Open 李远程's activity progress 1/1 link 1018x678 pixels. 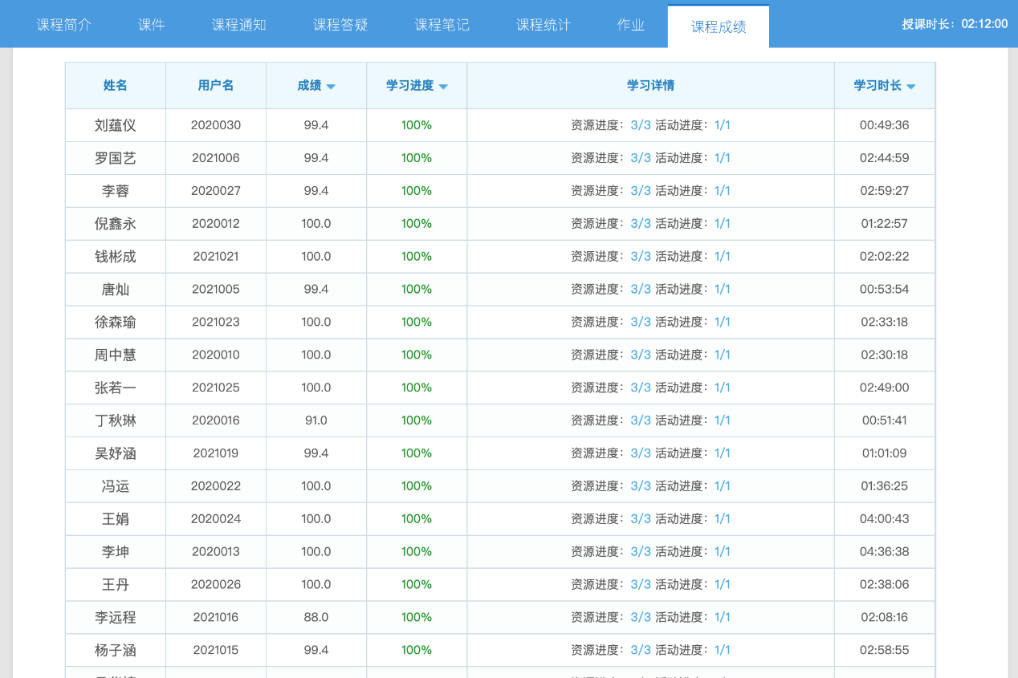pos(722,617)
